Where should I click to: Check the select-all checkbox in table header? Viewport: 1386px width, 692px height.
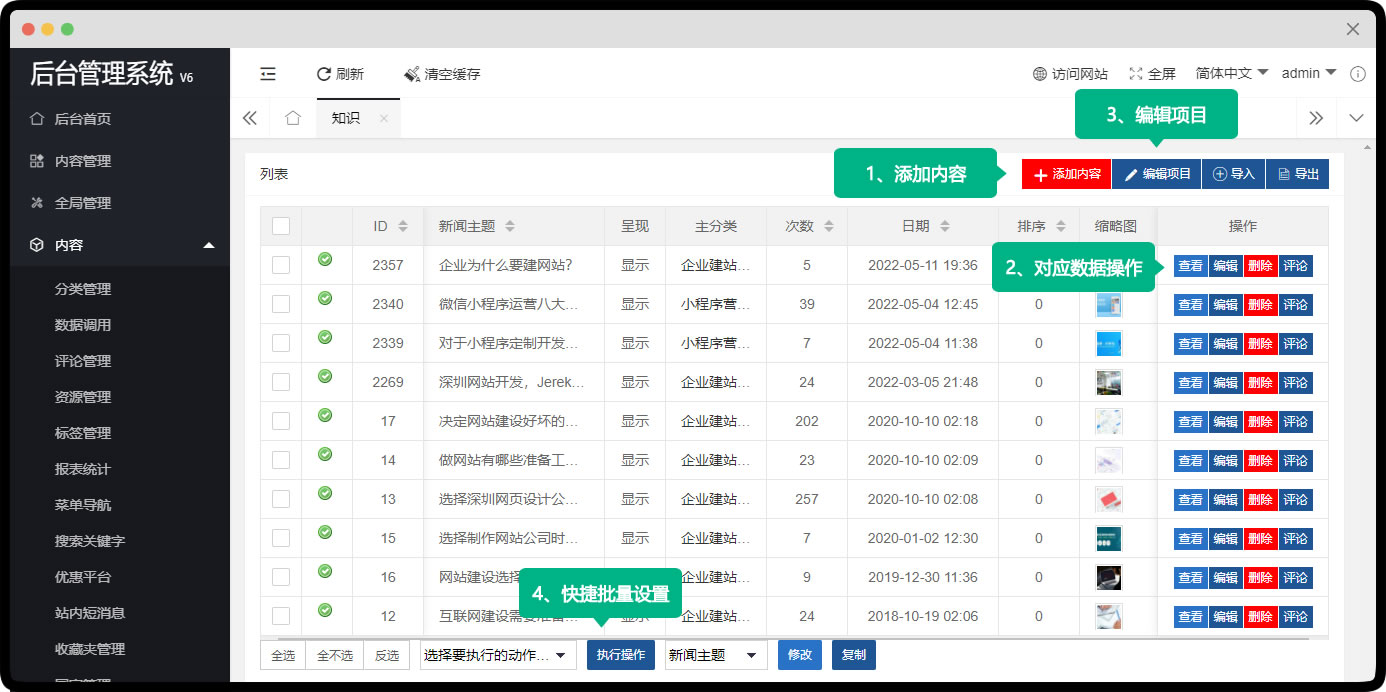(x=281, y=225)
